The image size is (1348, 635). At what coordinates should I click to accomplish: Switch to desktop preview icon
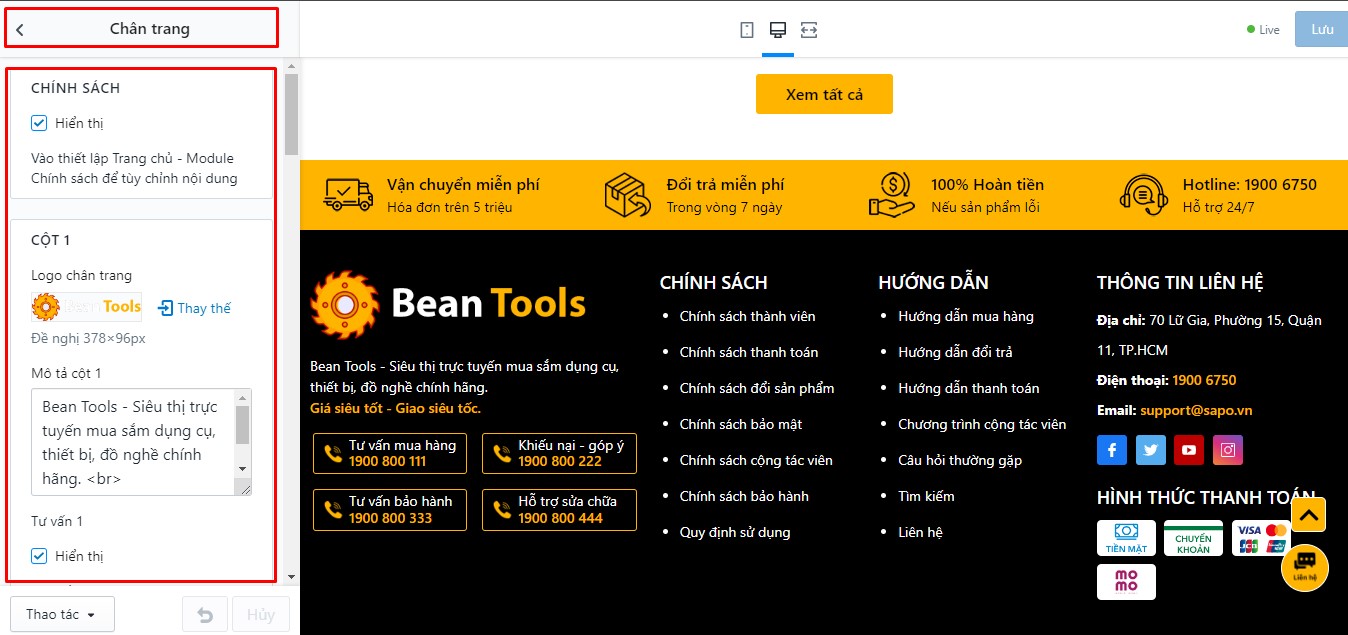[778, 30]
